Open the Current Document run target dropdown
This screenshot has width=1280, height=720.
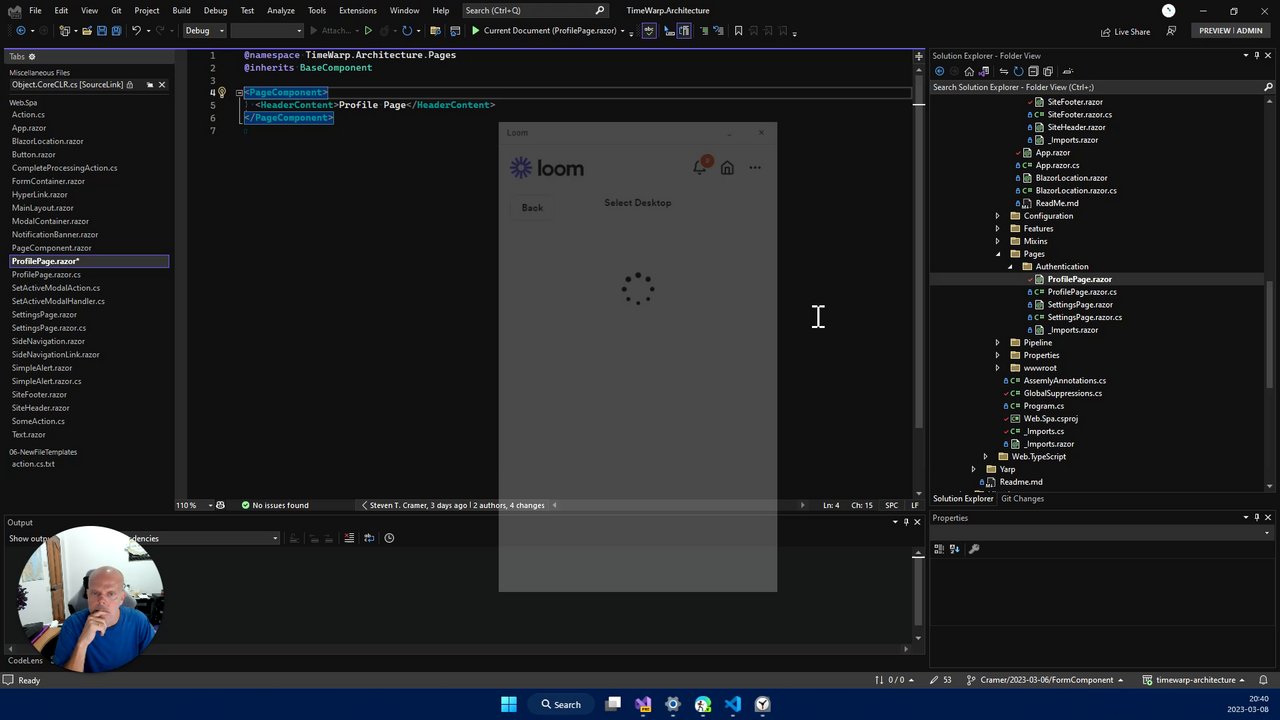[x=622, y=31]
